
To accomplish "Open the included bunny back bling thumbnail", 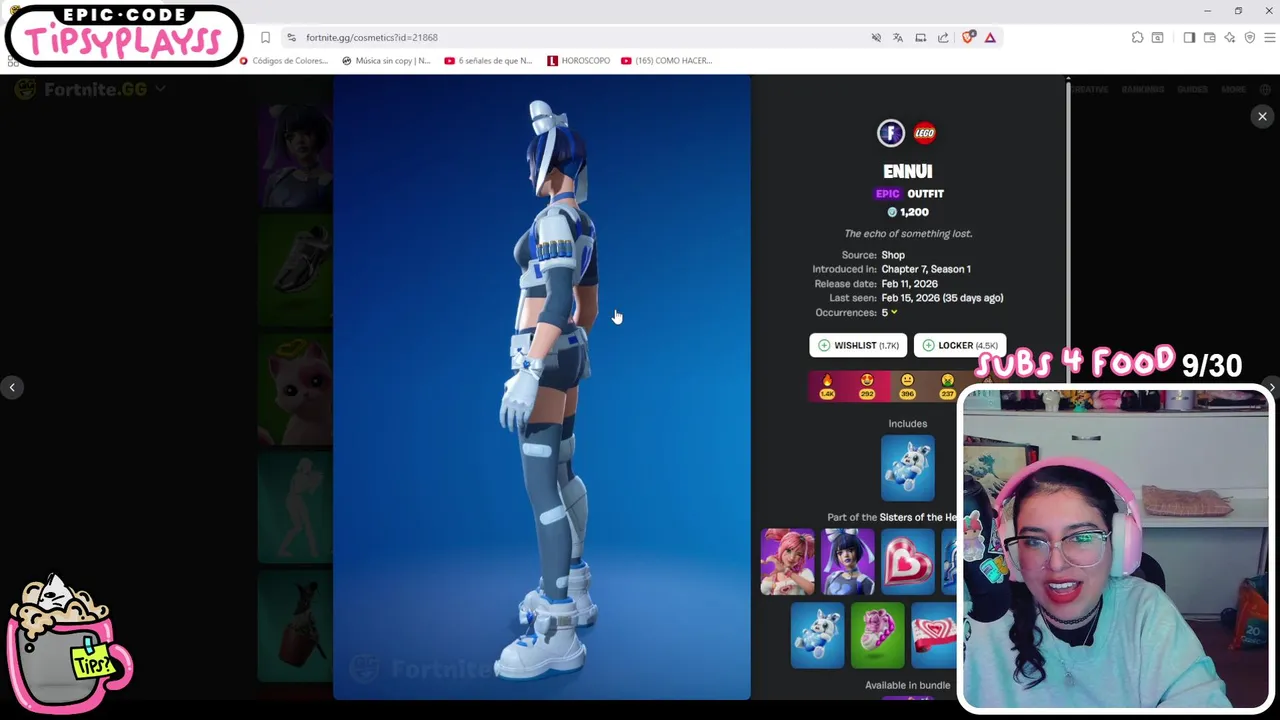I will (x=908, y=468).
